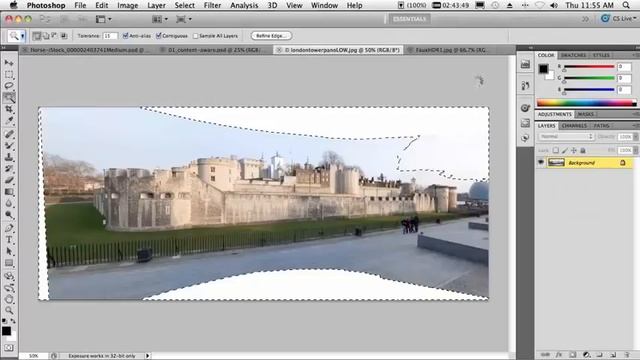640x360 pixels.
Task: Select the 3D Object Rotate tool
Action: tap(9, 276)
